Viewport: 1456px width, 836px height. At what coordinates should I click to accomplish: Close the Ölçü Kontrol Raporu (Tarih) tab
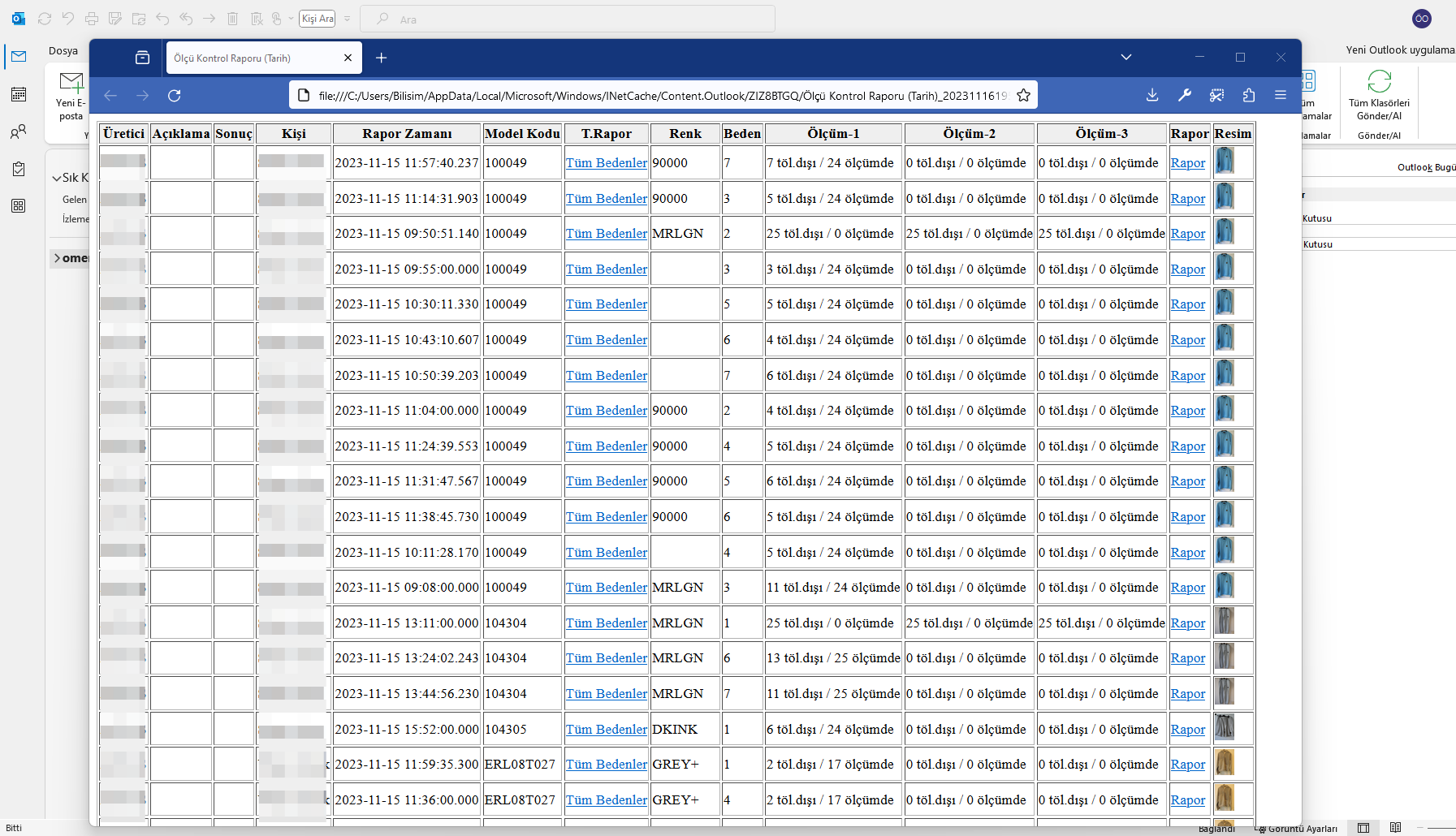pos(348,58)
